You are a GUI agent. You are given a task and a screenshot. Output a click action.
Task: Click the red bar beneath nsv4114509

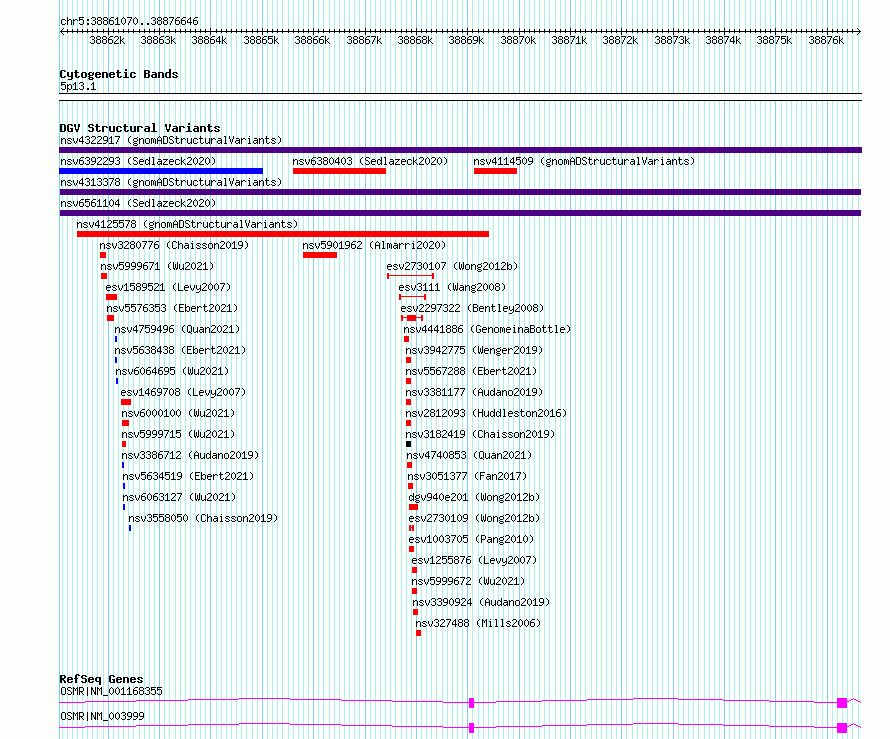496,171
